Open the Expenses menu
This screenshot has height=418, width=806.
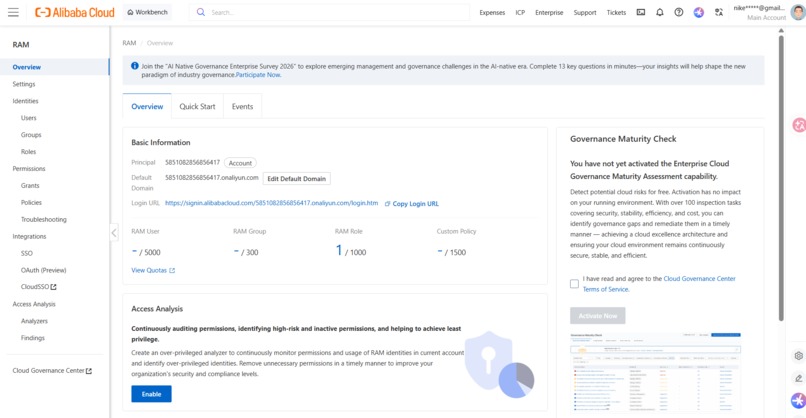[x=492, y=12]
